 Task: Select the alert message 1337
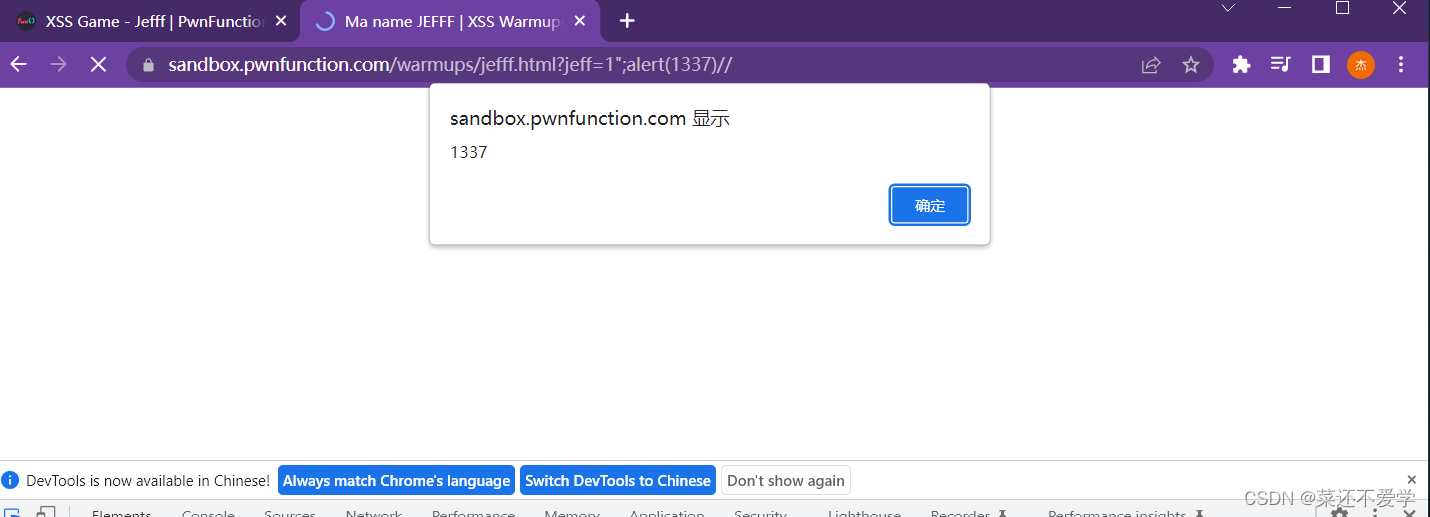pyautogui.click(x=469, y=153)
